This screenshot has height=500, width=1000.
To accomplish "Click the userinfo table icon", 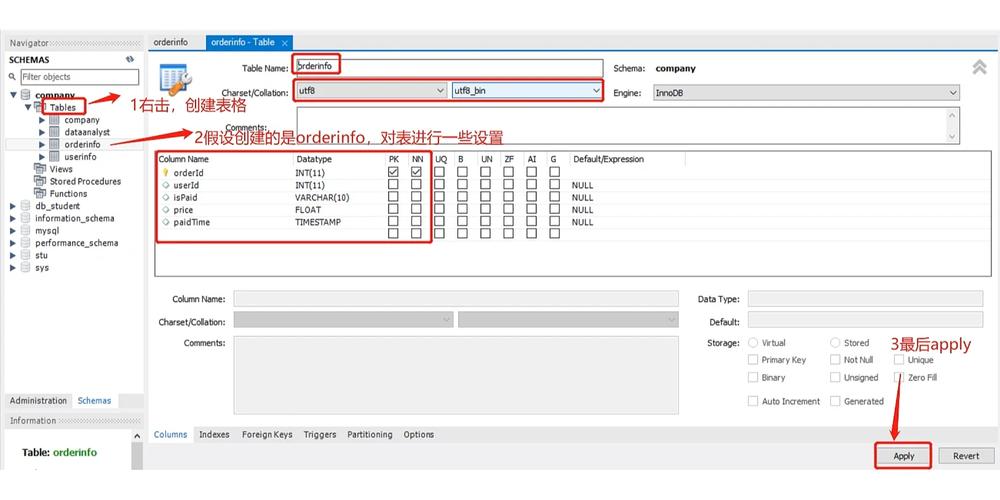I will [54, 156].
